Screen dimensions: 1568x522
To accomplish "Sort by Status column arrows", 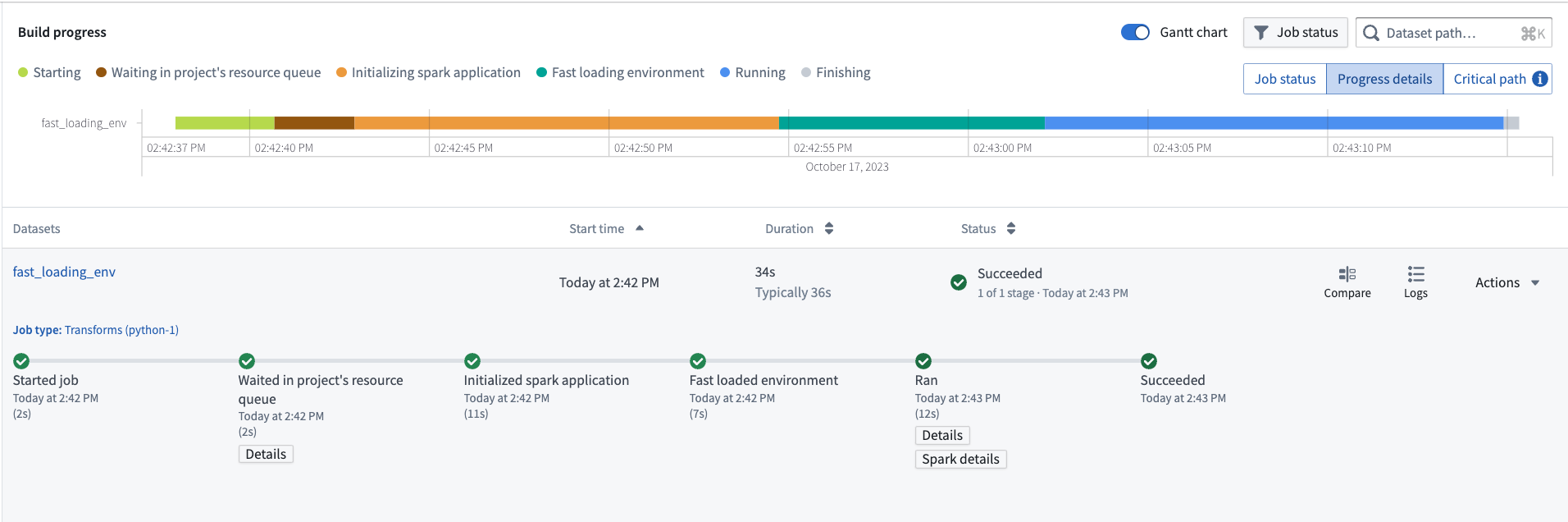I will point(1011,228).
